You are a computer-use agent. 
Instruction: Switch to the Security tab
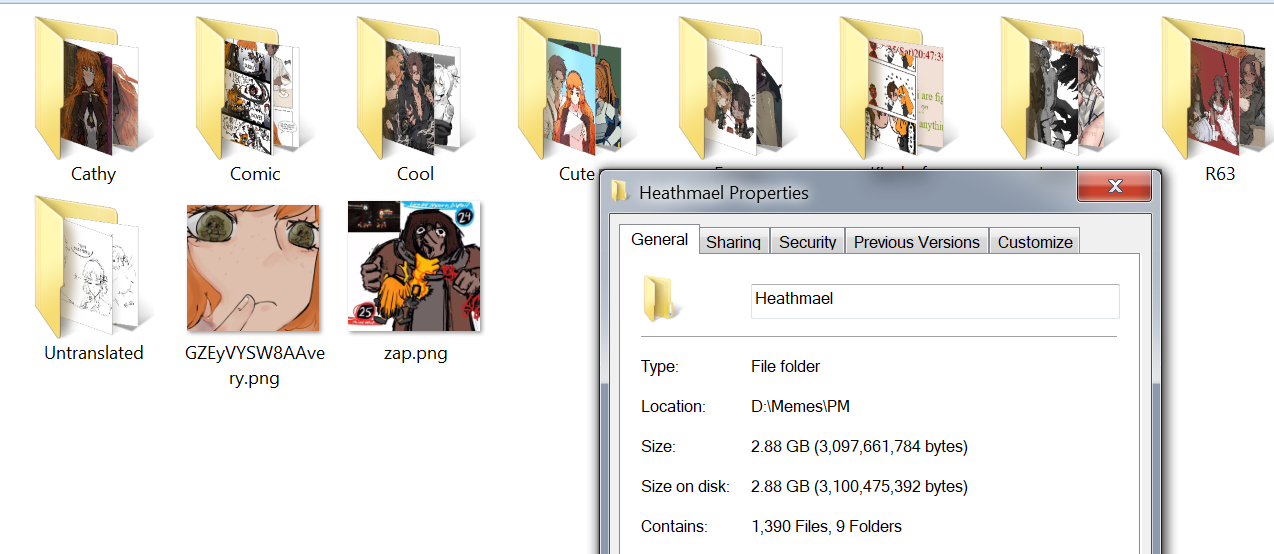807,242
